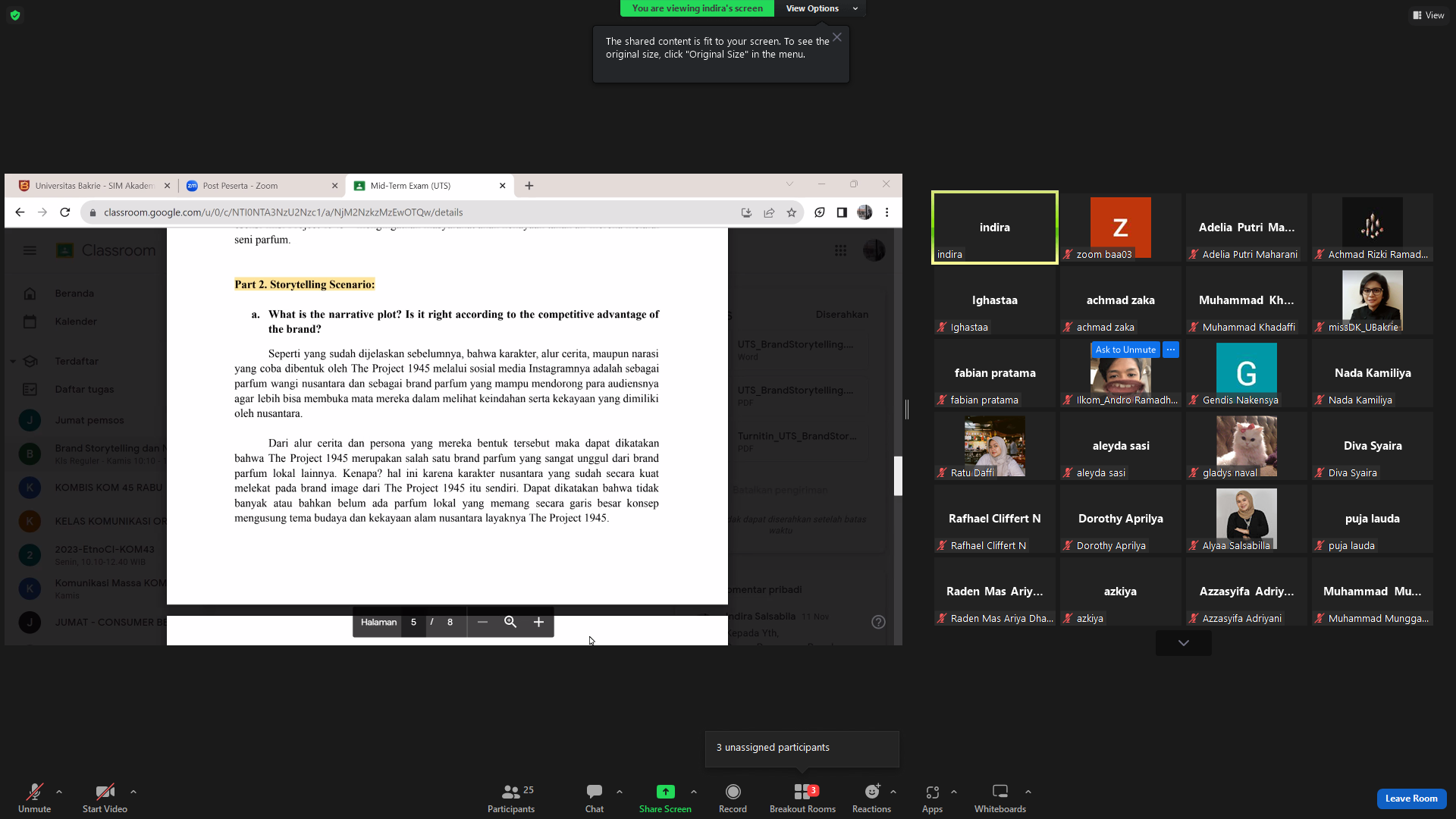This screenshot has height=819, width=1456.
Task: Click the Unmute microphone icon
Action: [x=34, y=792]
